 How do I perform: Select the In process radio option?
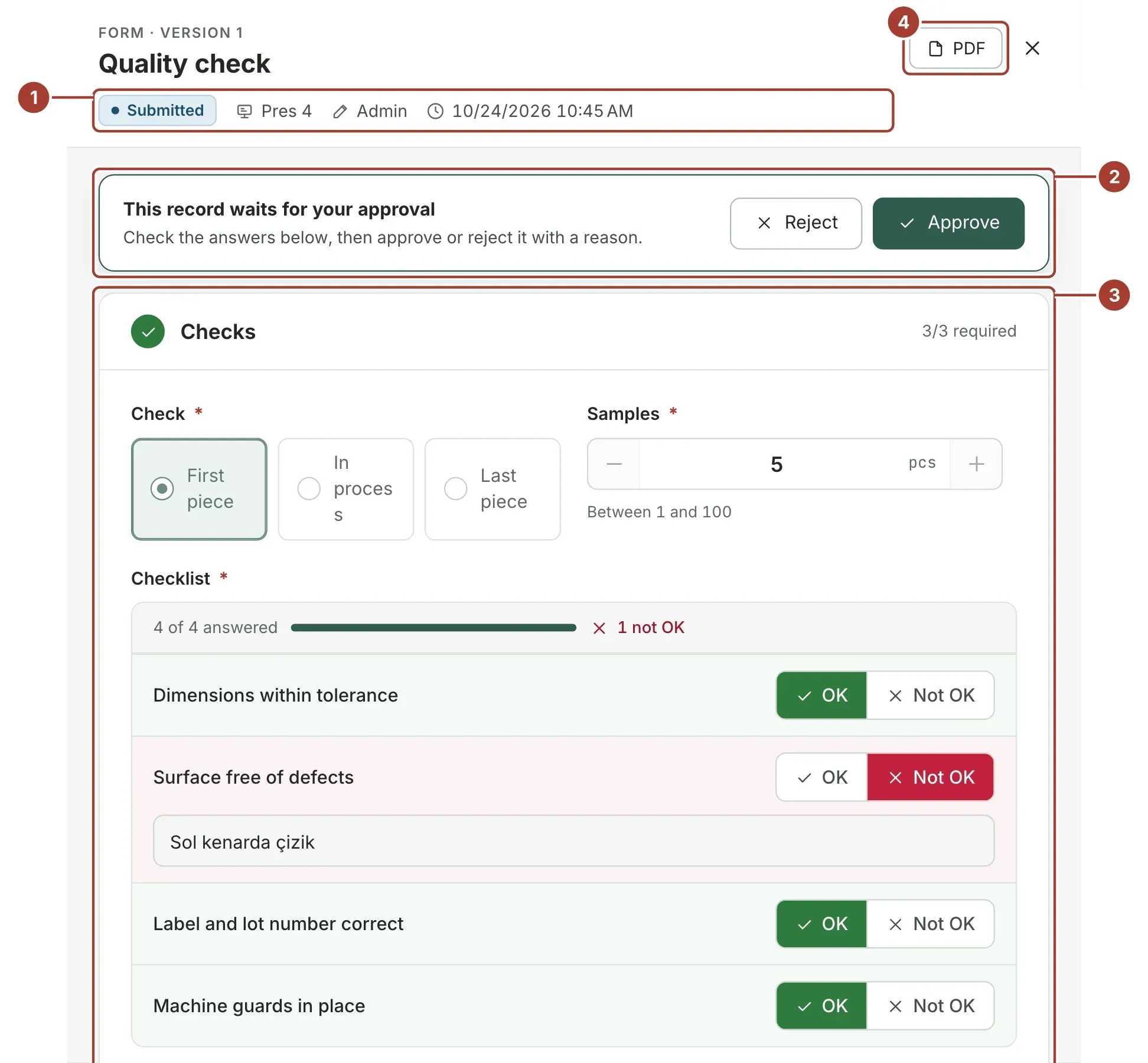point(346,489)
